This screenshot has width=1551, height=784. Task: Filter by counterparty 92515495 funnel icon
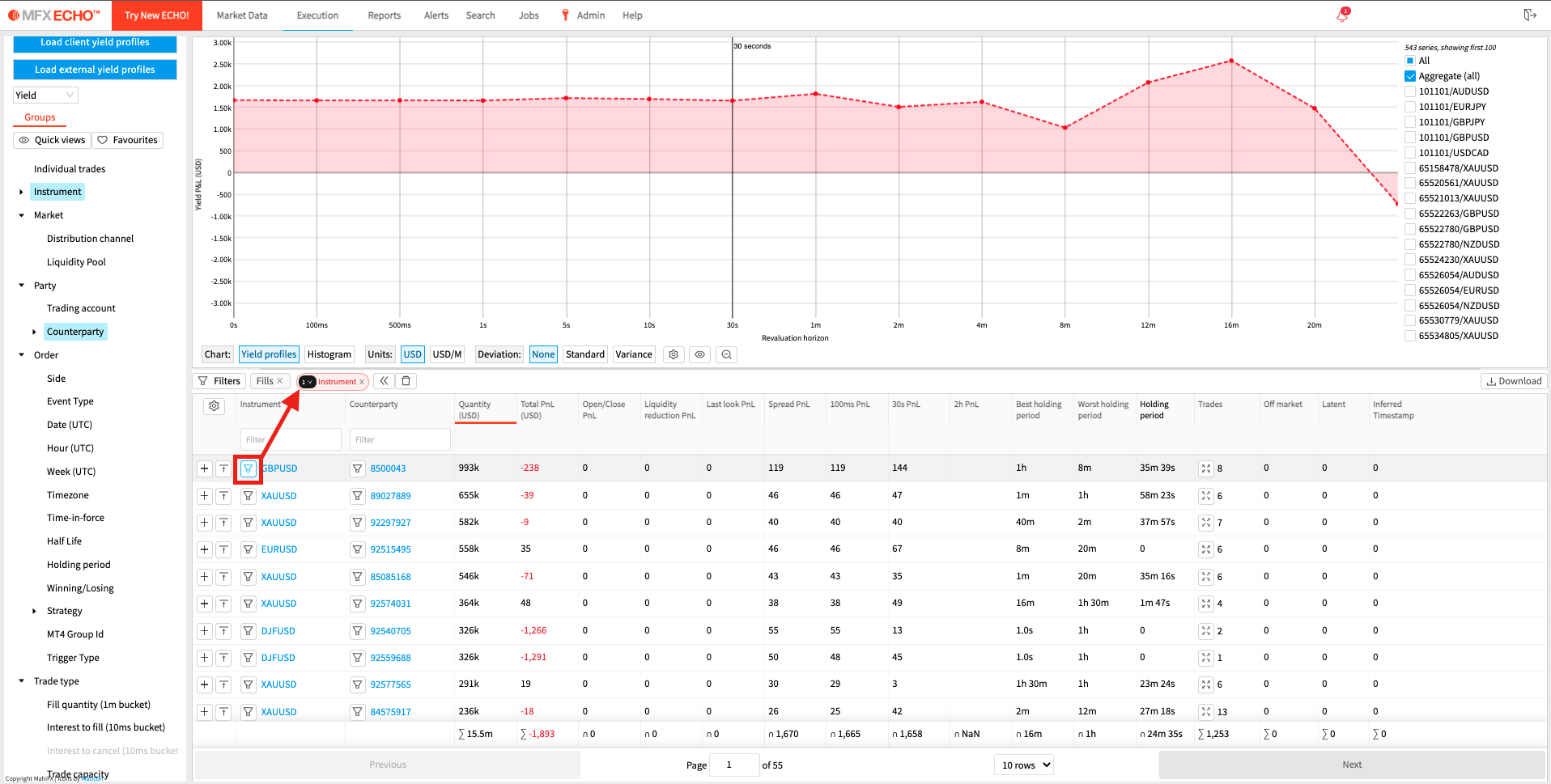coord(357,549)
